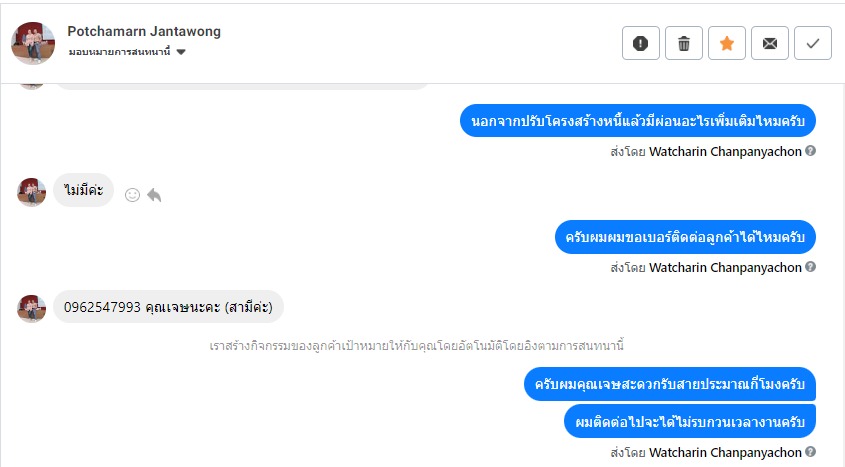Click the 0962547993 phone number message

coord(168,306)
